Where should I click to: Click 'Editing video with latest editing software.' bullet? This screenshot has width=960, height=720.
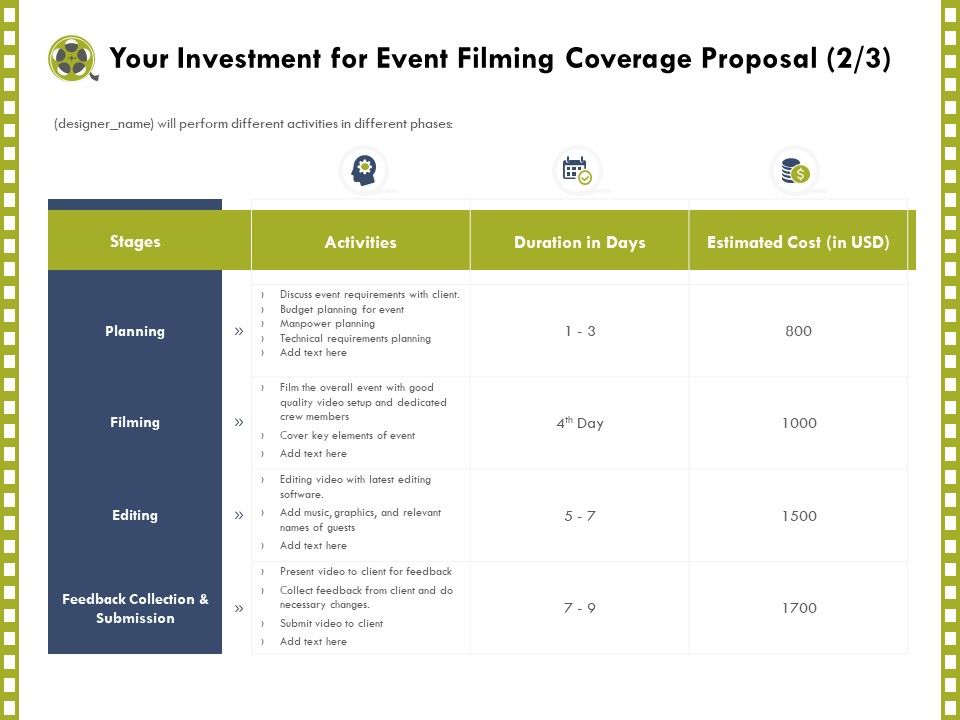click(x=355, y=487)
